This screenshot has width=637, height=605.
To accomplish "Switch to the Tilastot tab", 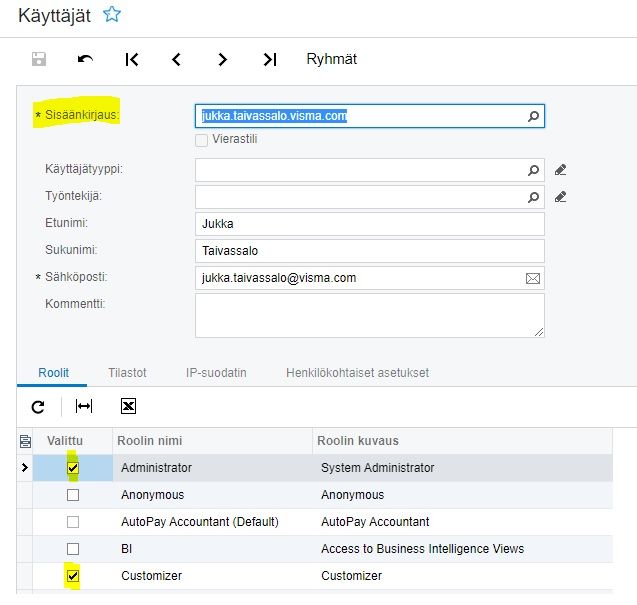I will (127, 373).
